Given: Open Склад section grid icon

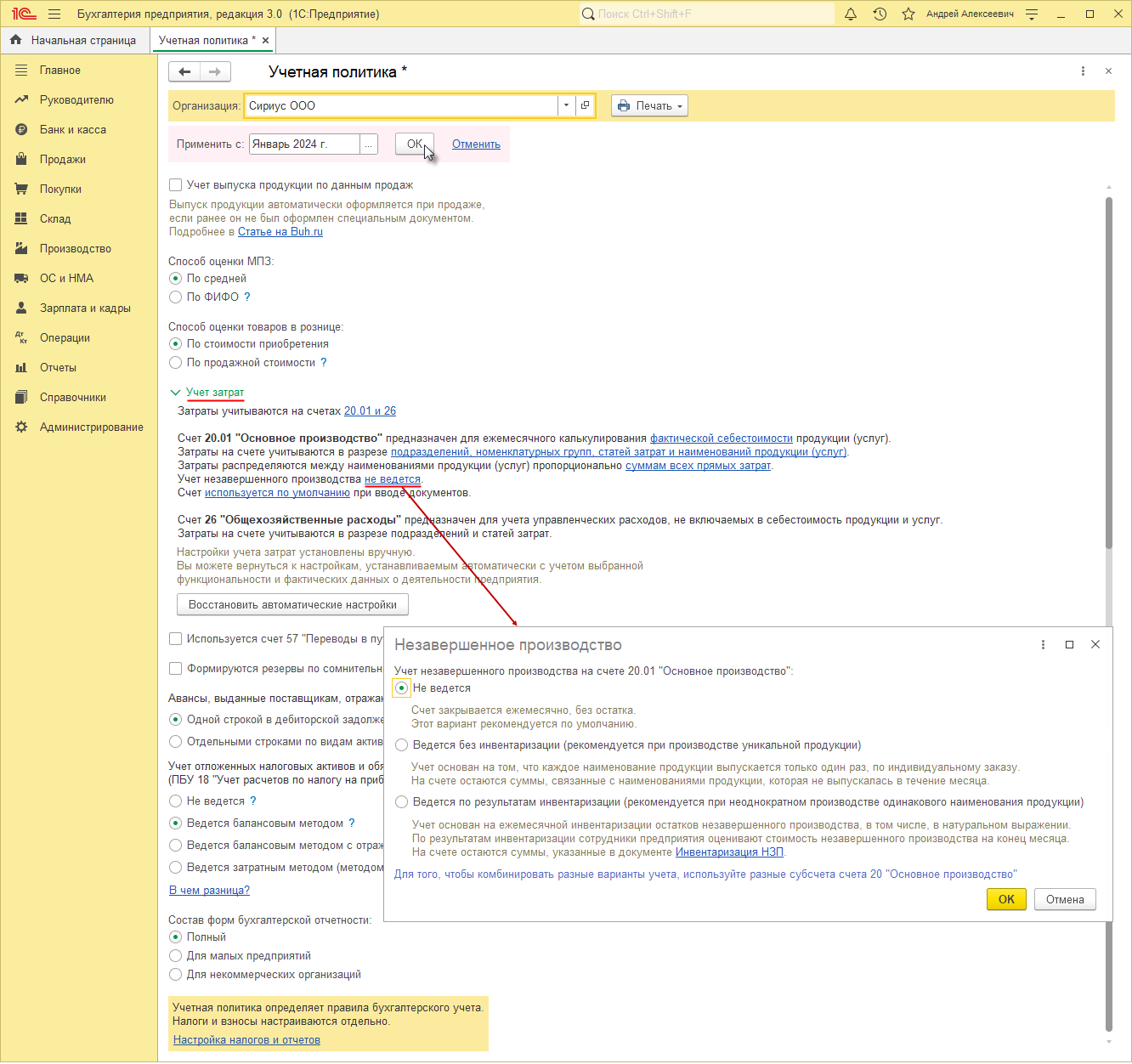Looking at the screenshot, I should [21, 218].
